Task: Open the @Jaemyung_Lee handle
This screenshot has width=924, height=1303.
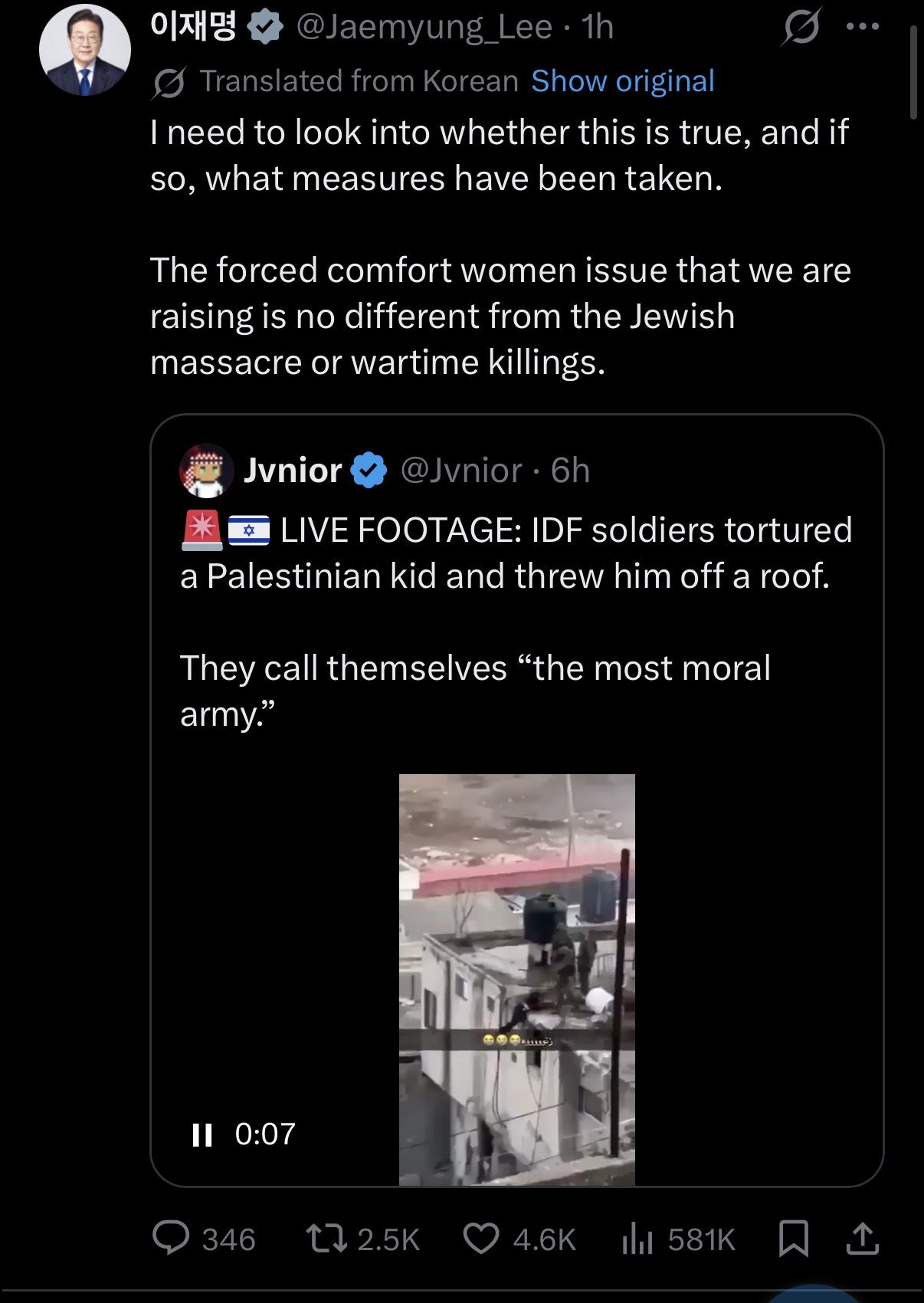Action: [424, 27]
